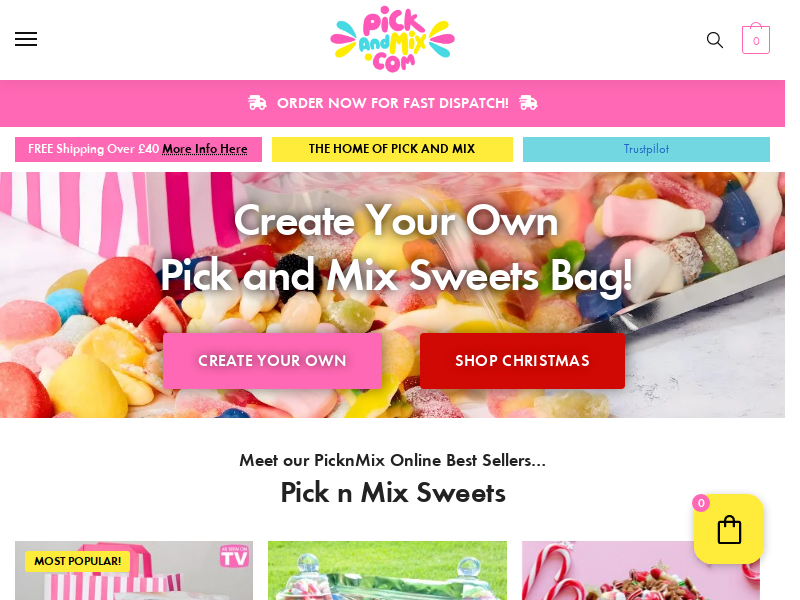
Task: Click the Pick n Mix Sweets heading
Action: 393,493
